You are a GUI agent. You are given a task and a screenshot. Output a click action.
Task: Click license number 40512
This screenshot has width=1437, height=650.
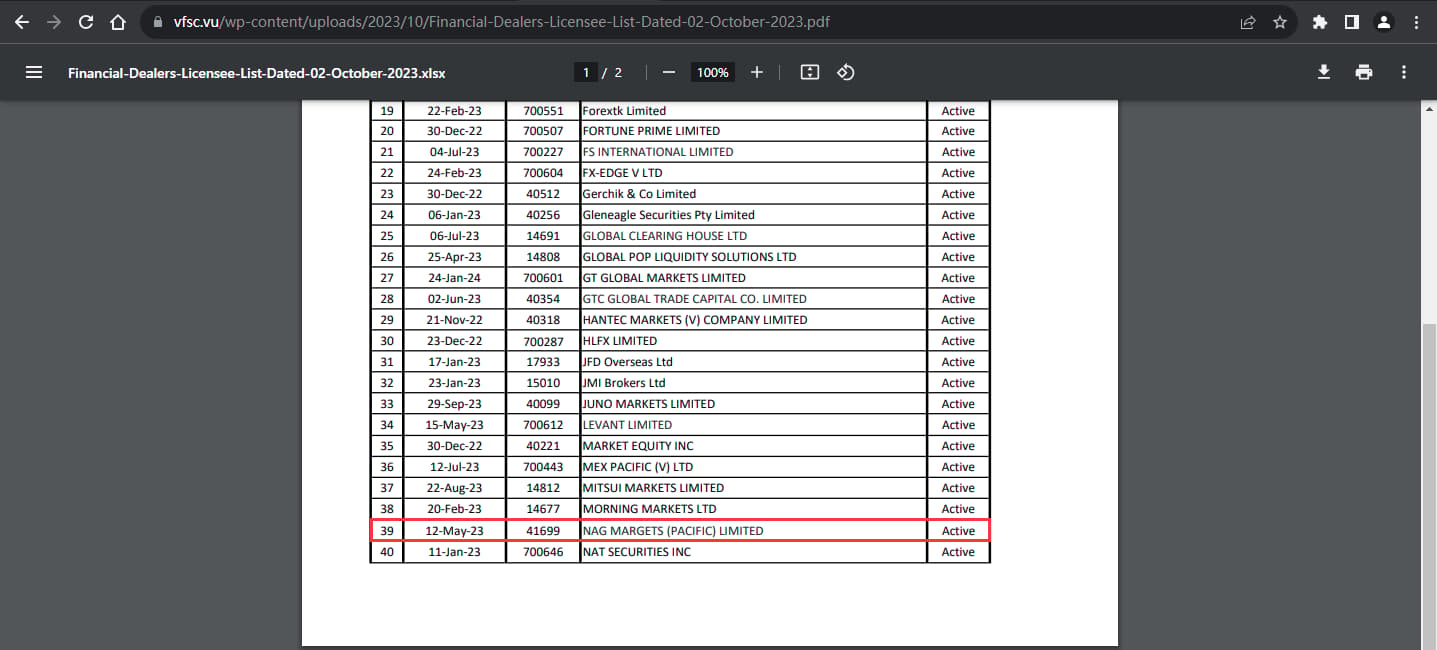[x=543, y=194]
